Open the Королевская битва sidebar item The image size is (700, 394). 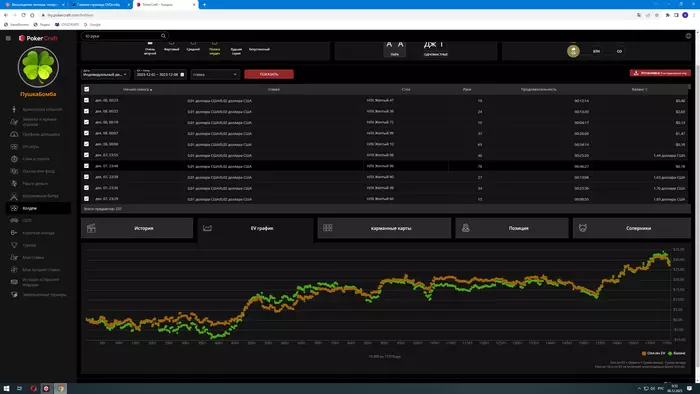coord(38,196)
